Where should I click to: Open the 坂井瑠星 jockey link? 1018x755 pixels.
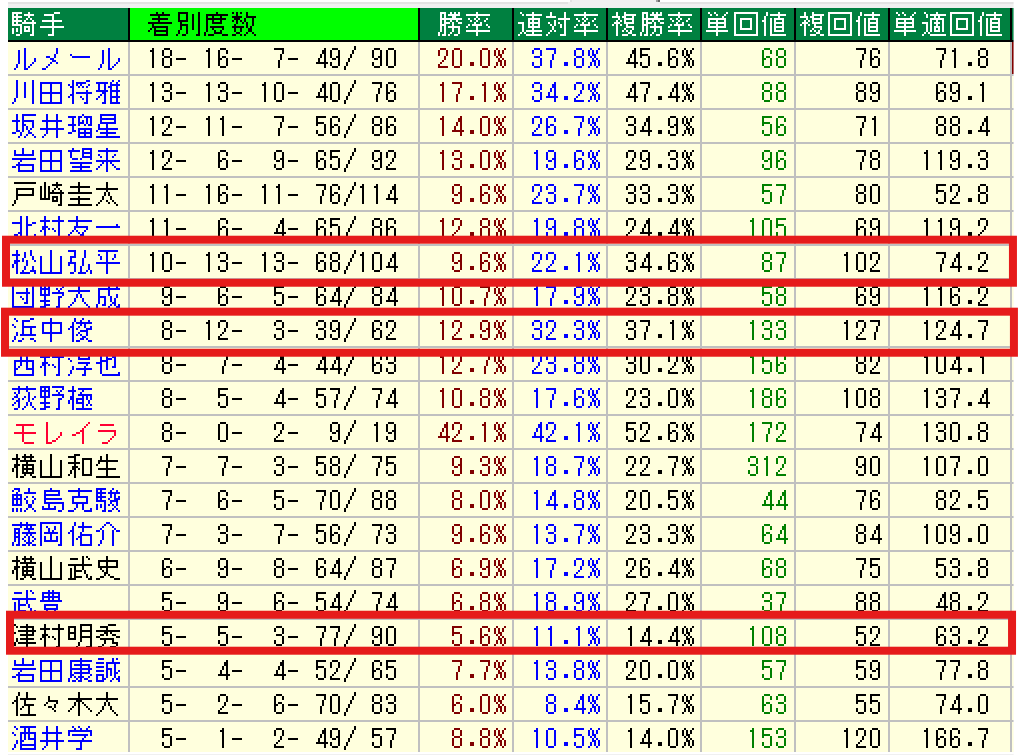pyautogui.click(x=66, y=126)
